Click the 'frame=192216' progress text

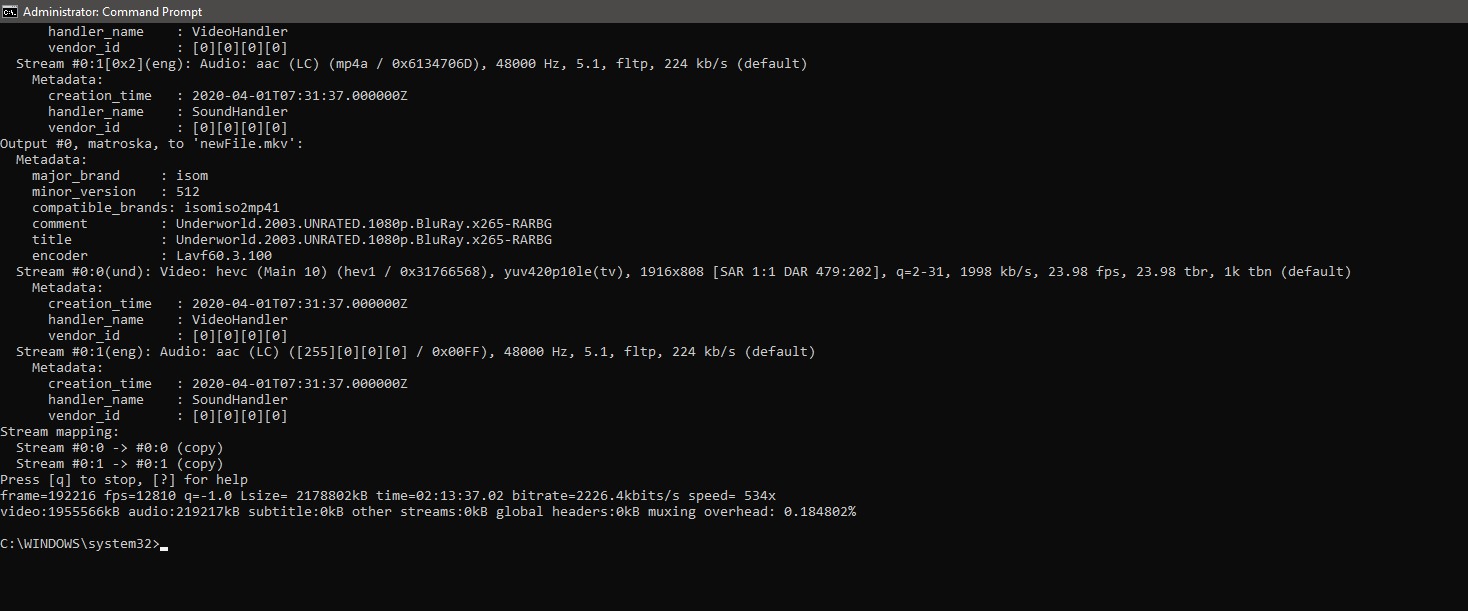pos(48,496)
